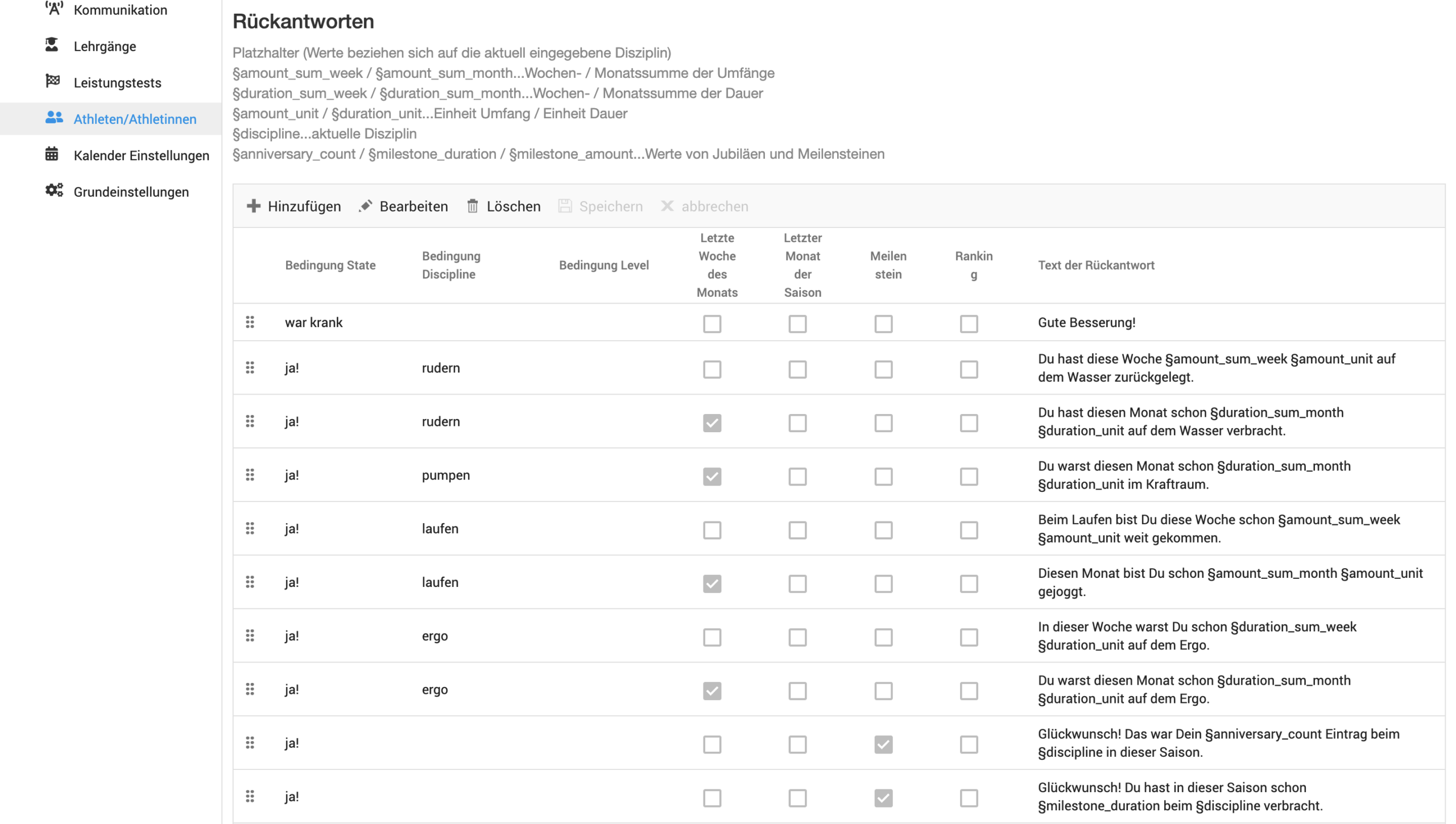Click the Bearbeiten button label
Viewport: 1456px width, 824px height.
[413, 206]
